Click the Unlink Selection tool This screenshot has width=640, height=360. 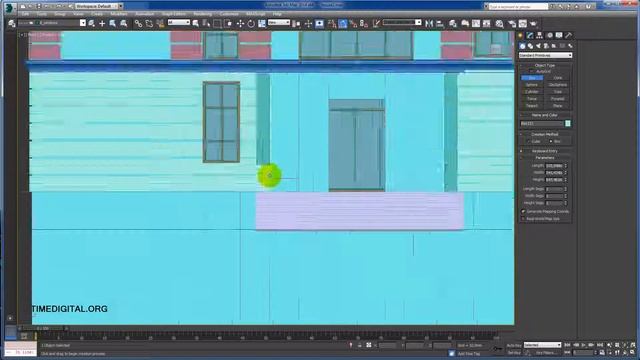tap(149, 24)
